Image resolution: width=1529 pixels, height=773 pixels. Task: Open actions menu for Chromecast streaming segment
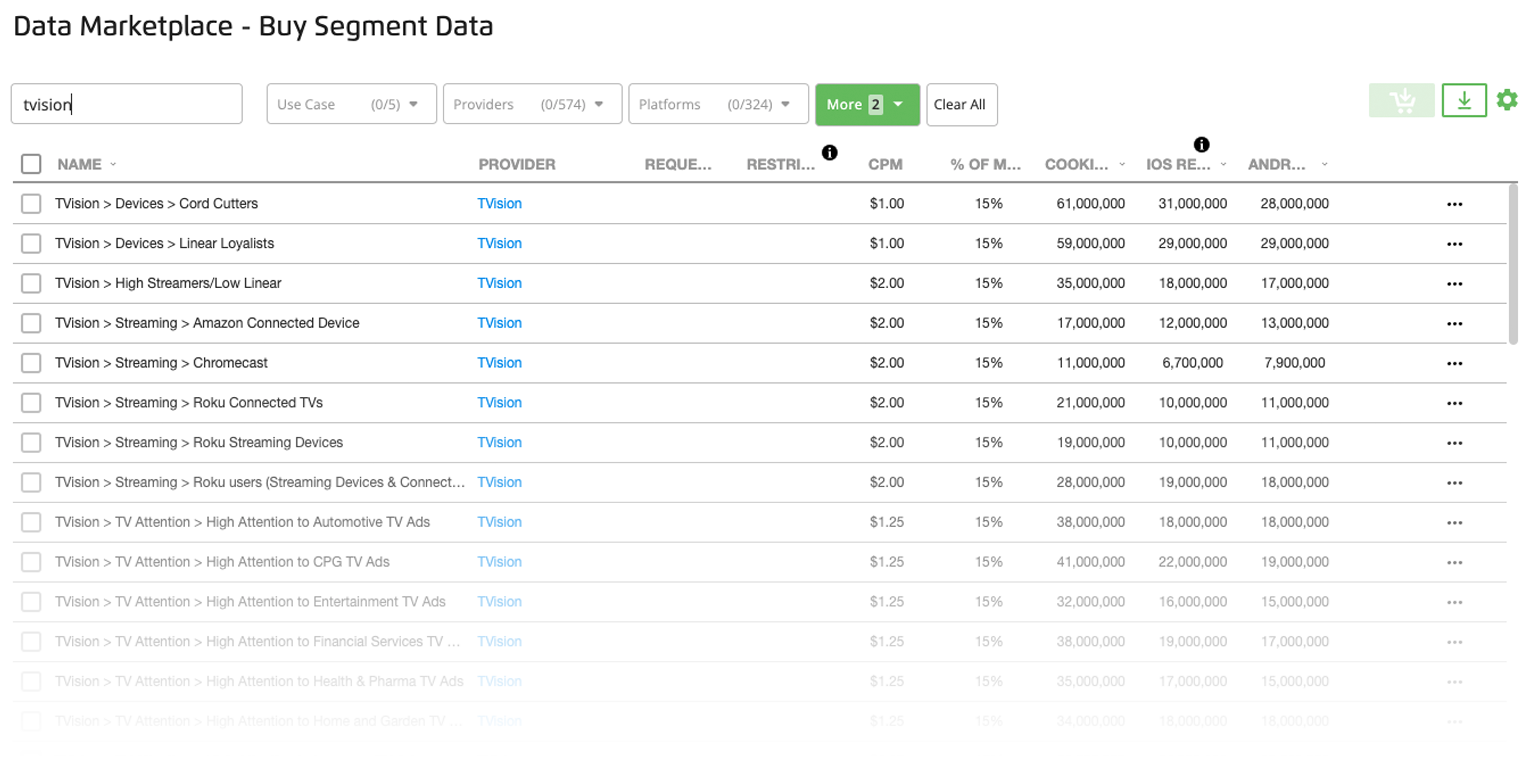pos(1453,363)
